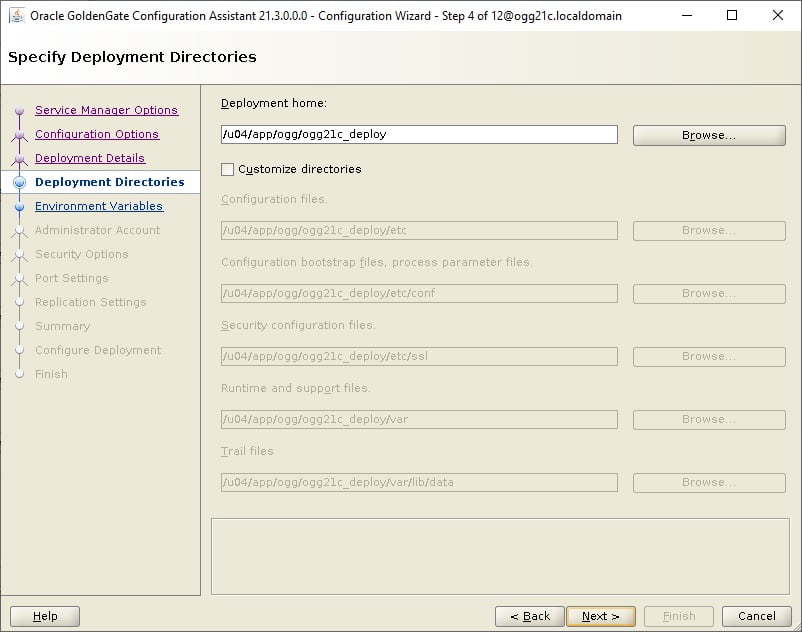
Task: Click Port Settings step label
Action: coord(72,278)
